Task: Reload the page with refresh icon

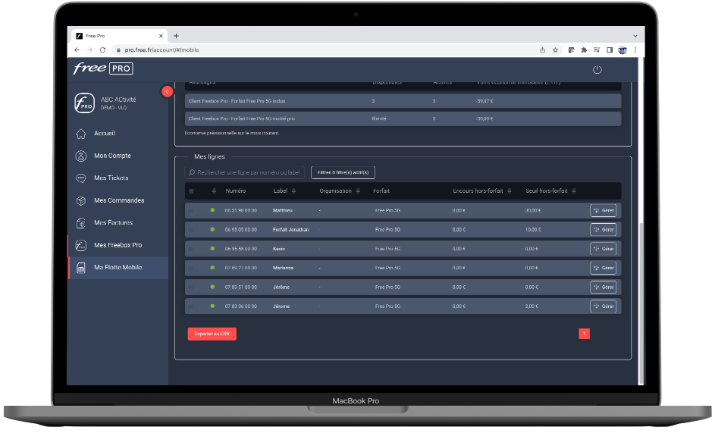Action: pos(102,50)
